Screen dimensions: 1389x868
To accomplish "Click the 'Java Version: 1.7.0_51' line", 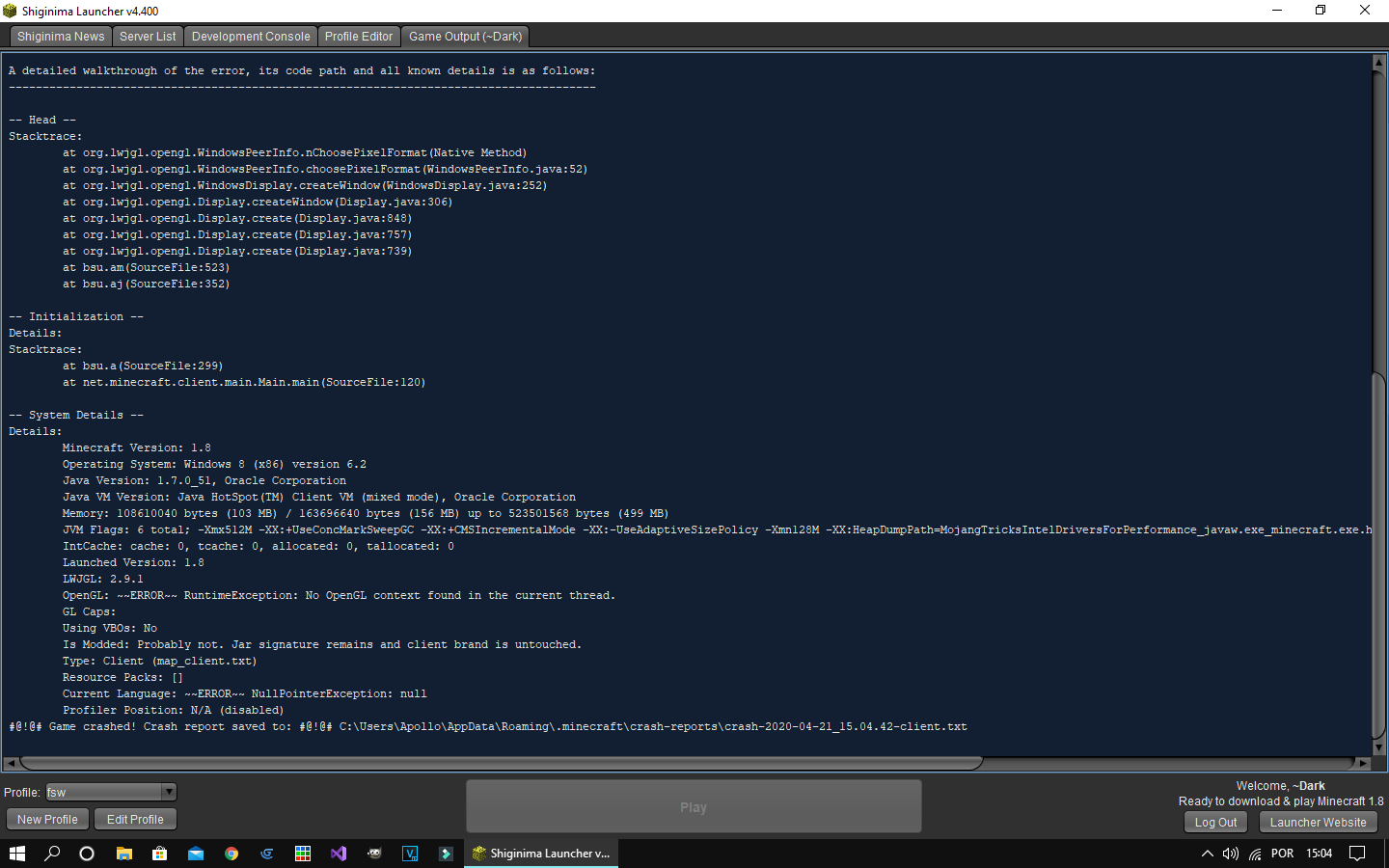I will 204,480.
